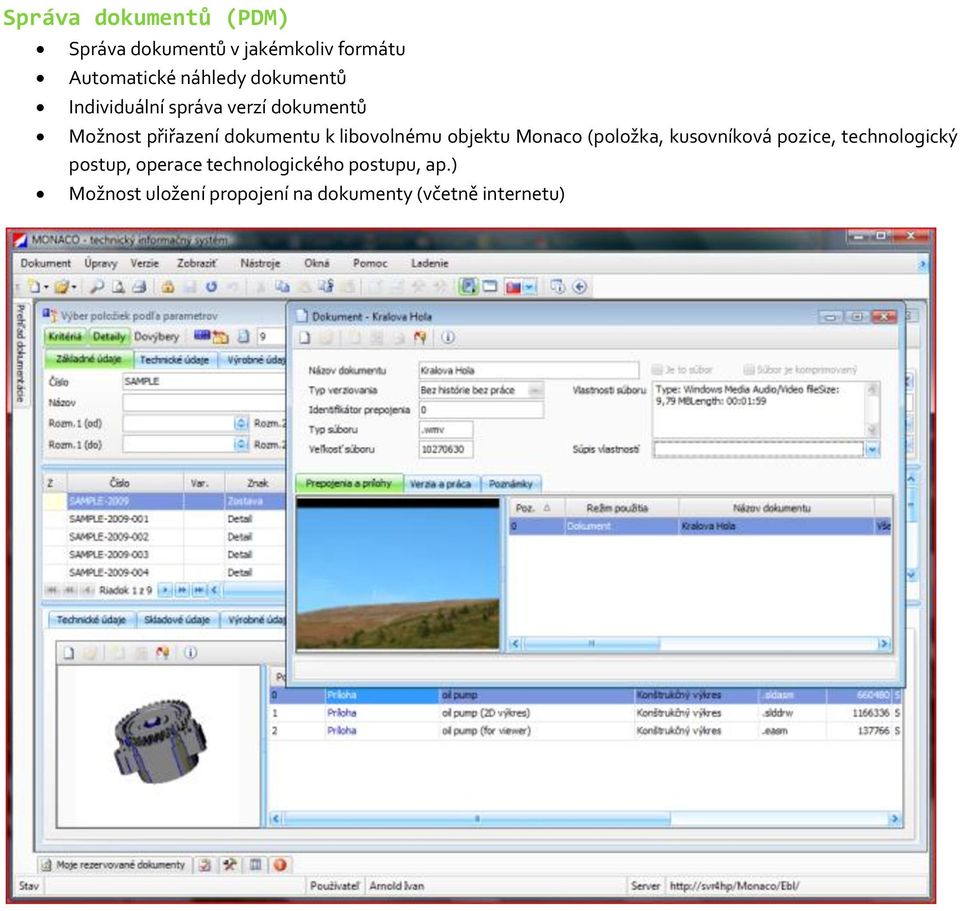Viewport: 960px width, 911px height.
Task: Open the Nástroje menu
Action: pos(260,263)
